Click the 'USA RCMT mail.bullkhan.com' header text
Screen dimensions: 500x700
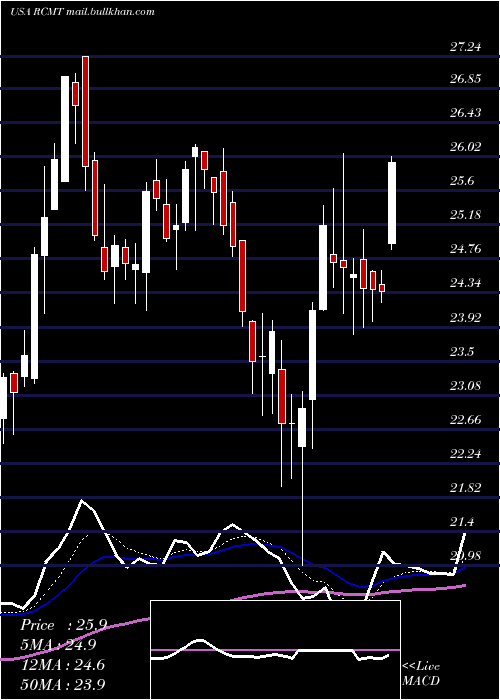click(82, 12)
